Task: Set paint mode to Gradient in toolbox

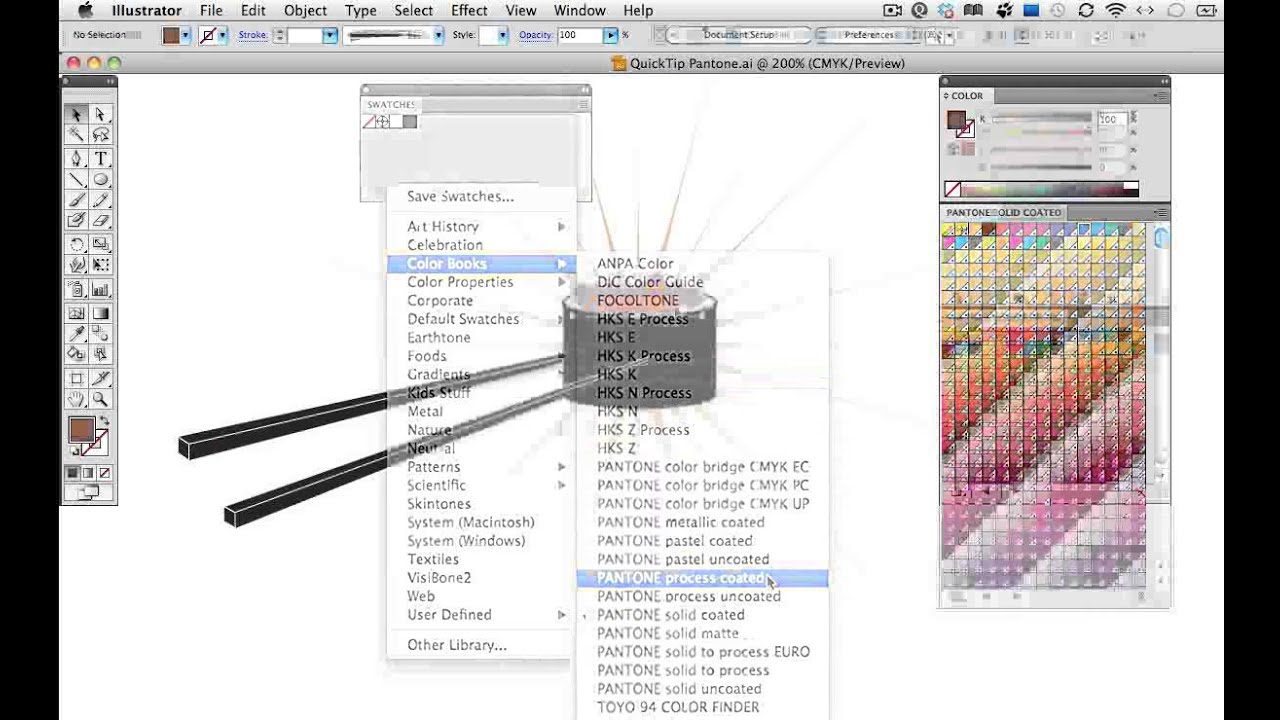Action: click(x=88, y=473)
